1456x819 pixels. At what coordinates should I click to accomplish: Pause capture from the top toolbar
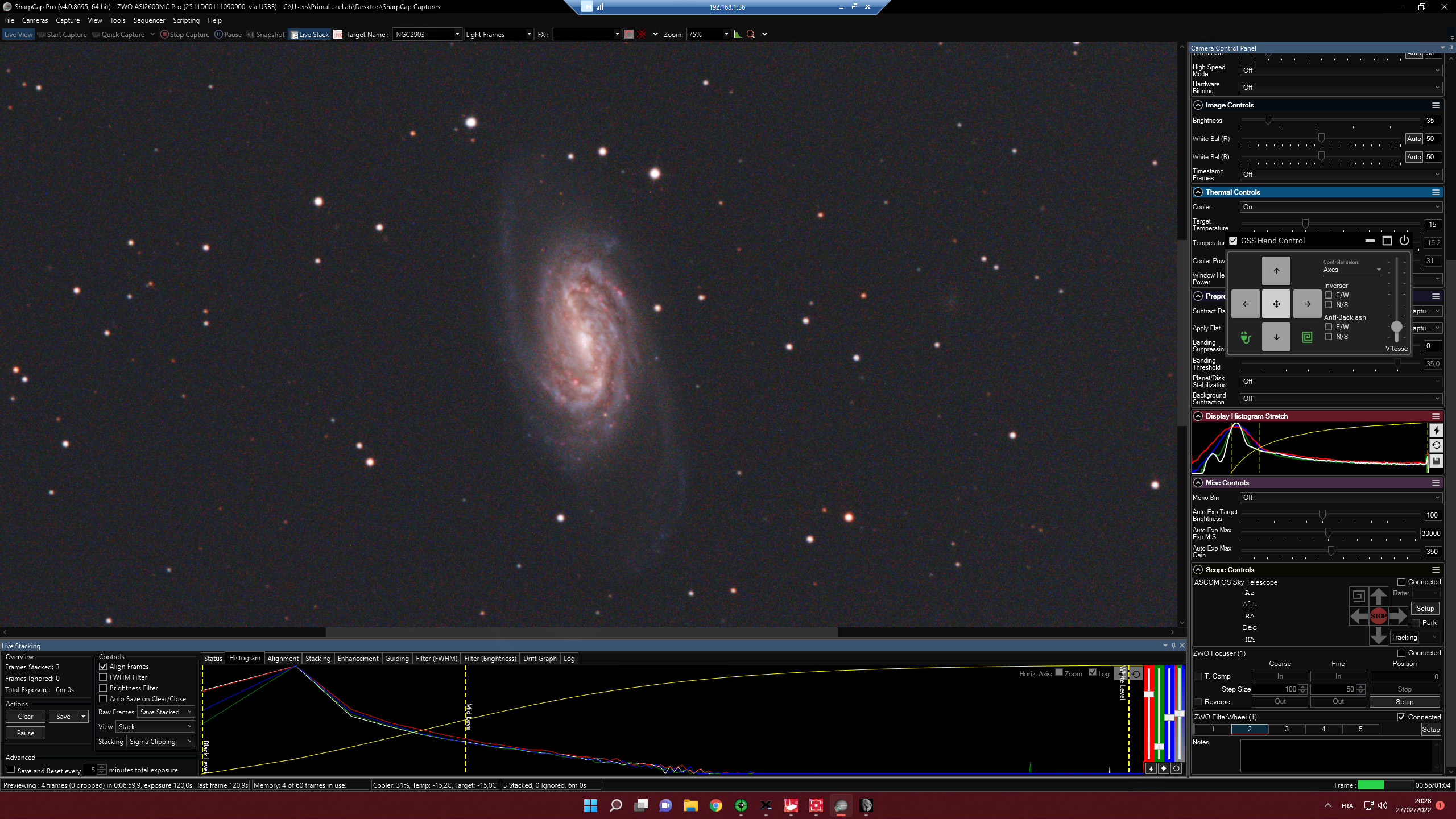[x=228, y=35]
